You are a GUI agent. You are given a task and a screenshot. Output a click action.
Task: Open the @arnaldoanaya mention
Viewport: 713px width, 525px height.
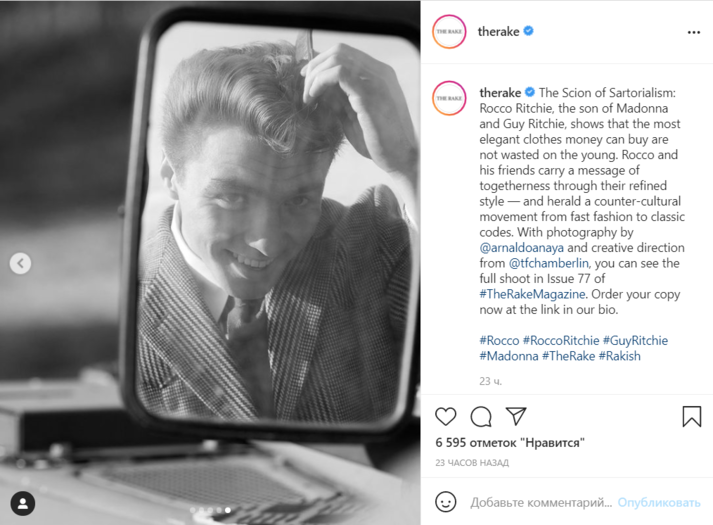[522, 248]
